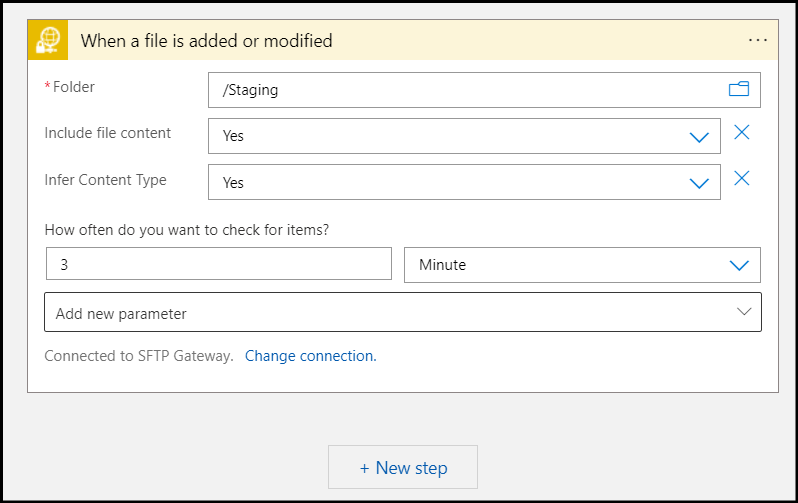Remove the Include file content parameter

pos(742,132)
